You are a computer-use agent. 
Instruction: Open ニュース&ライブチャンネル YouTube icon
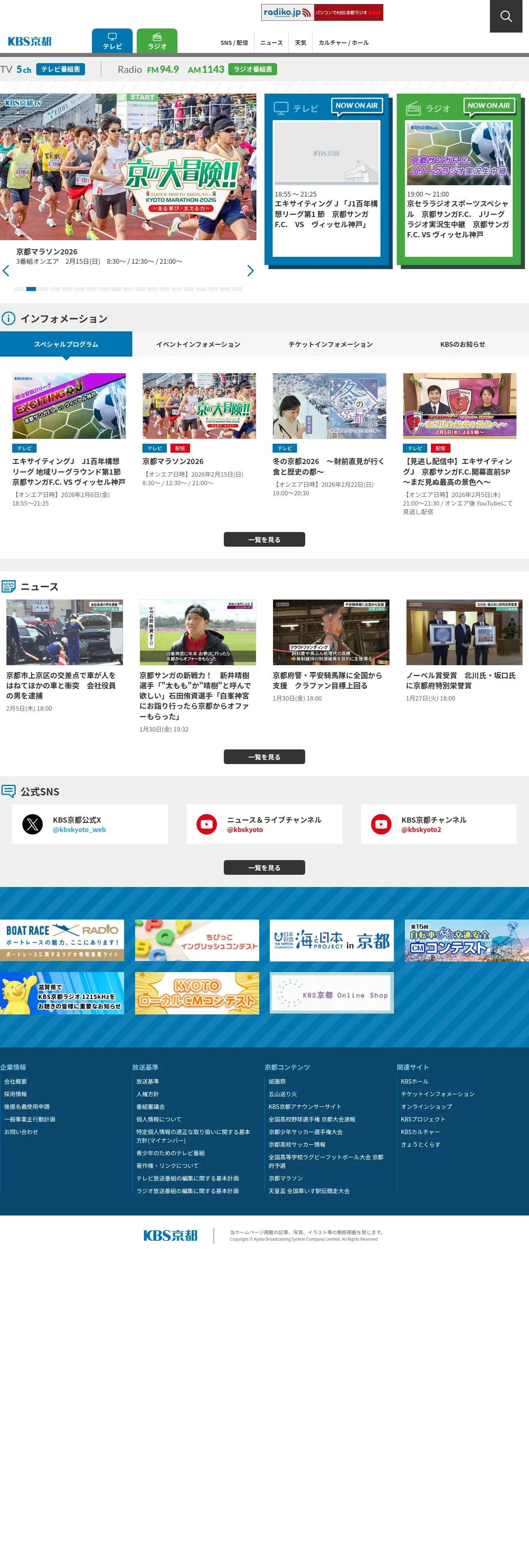coord(207,824)
